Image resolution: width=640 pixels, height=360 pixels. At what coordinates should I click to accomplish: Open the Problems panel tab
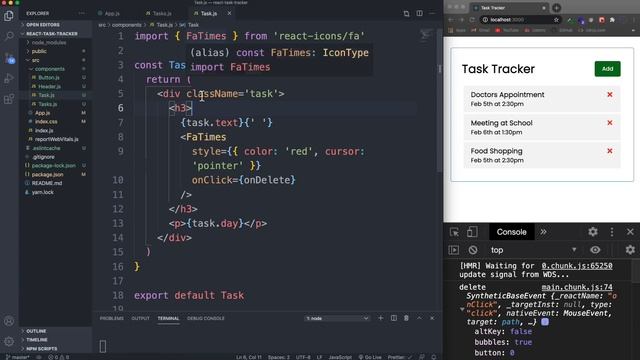pos(111,318)
